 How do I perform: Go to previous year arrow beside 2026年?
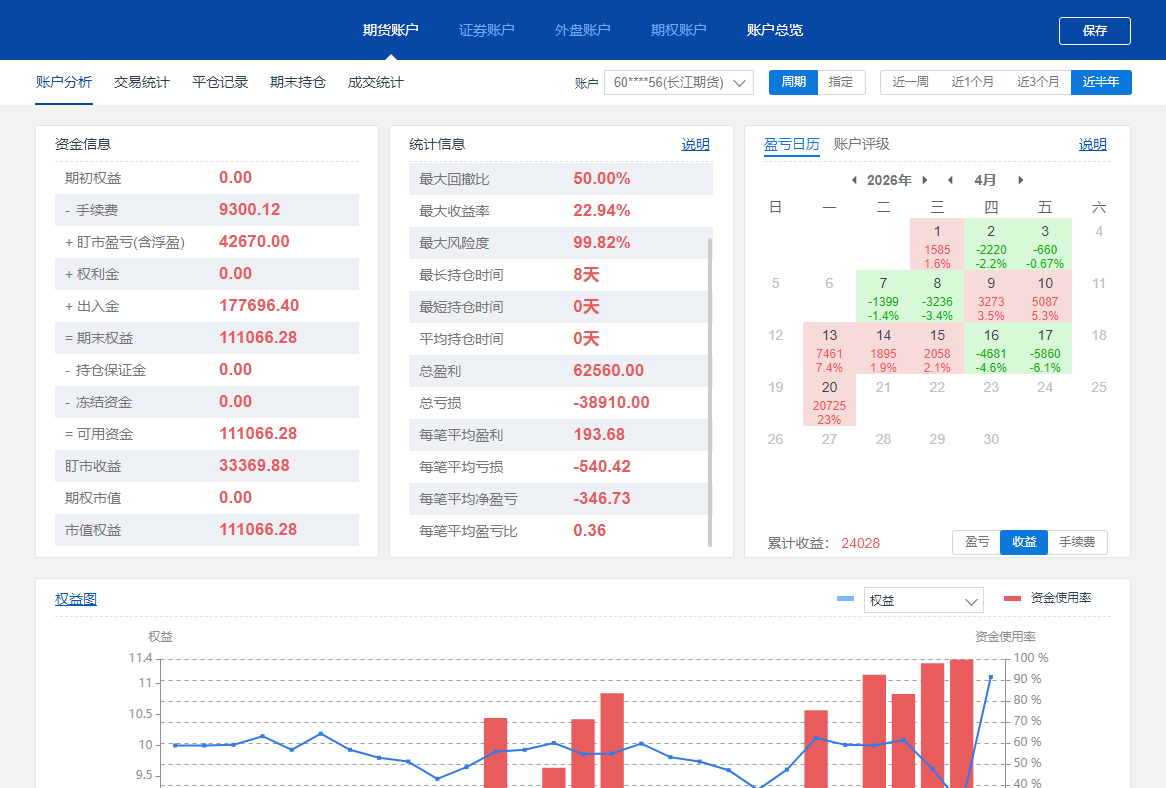click(854, 180)
